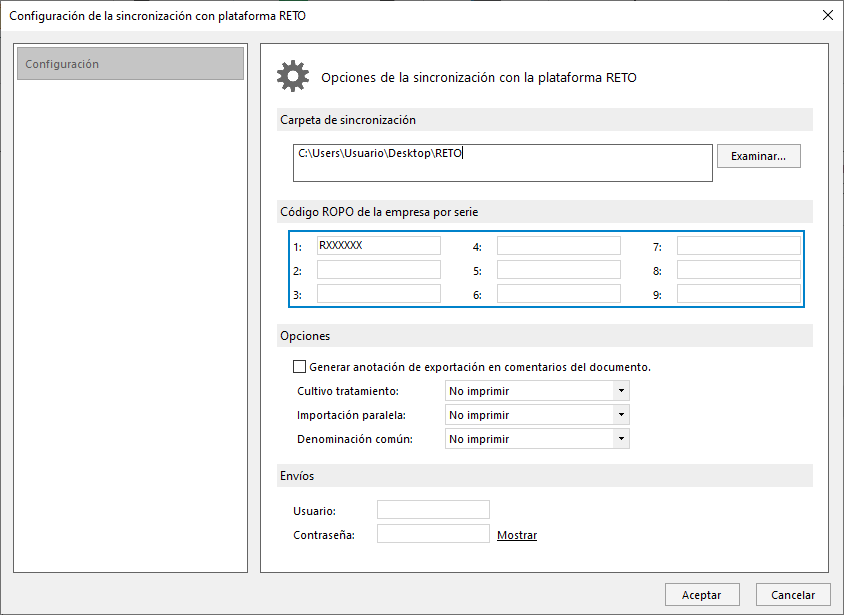Click ROPO code field for series 4

(x=559, y=245)
